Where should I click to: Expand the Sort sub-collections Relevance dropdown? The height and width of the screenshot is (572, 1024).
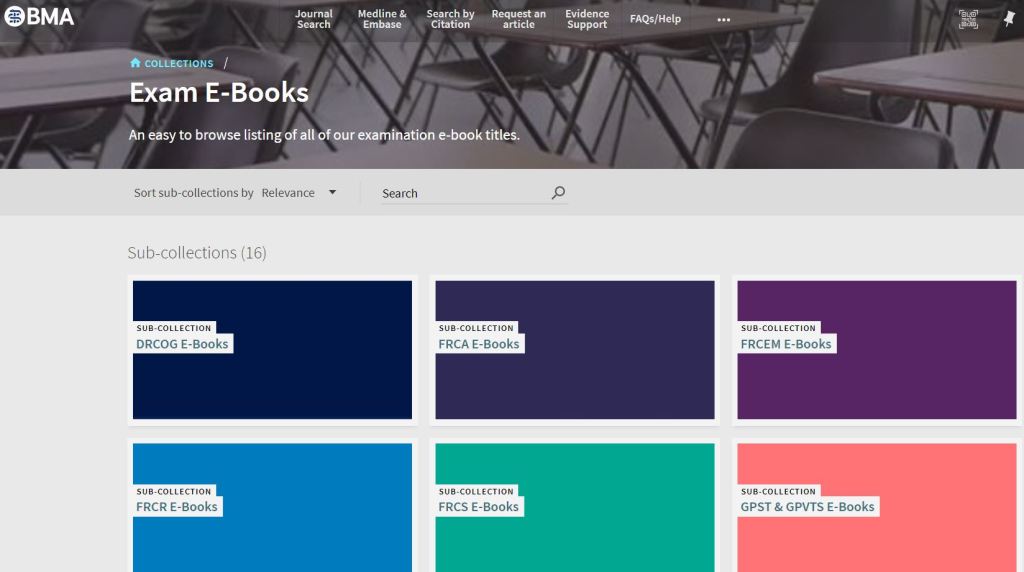[x=299, y=193]
